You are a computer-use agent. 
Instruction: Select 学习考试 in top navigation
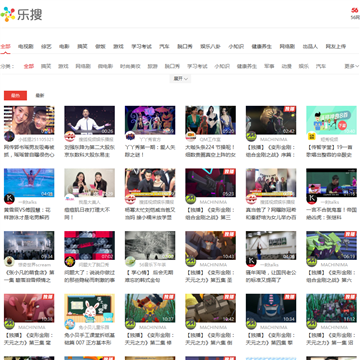pos(141,47)
